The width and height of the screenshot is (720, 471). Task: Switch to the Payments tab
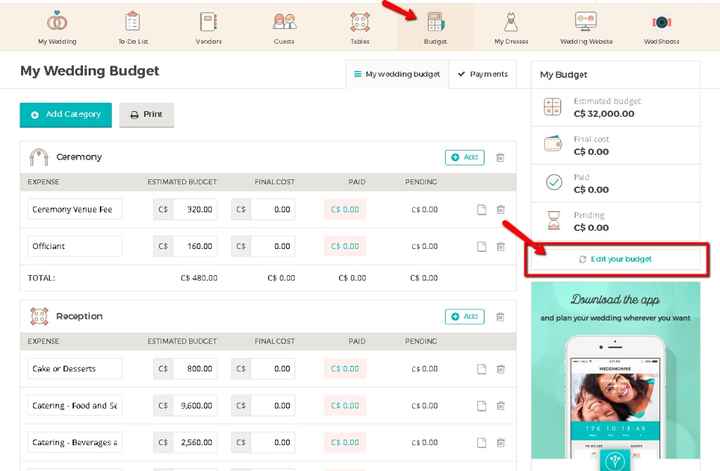point(483,74)
